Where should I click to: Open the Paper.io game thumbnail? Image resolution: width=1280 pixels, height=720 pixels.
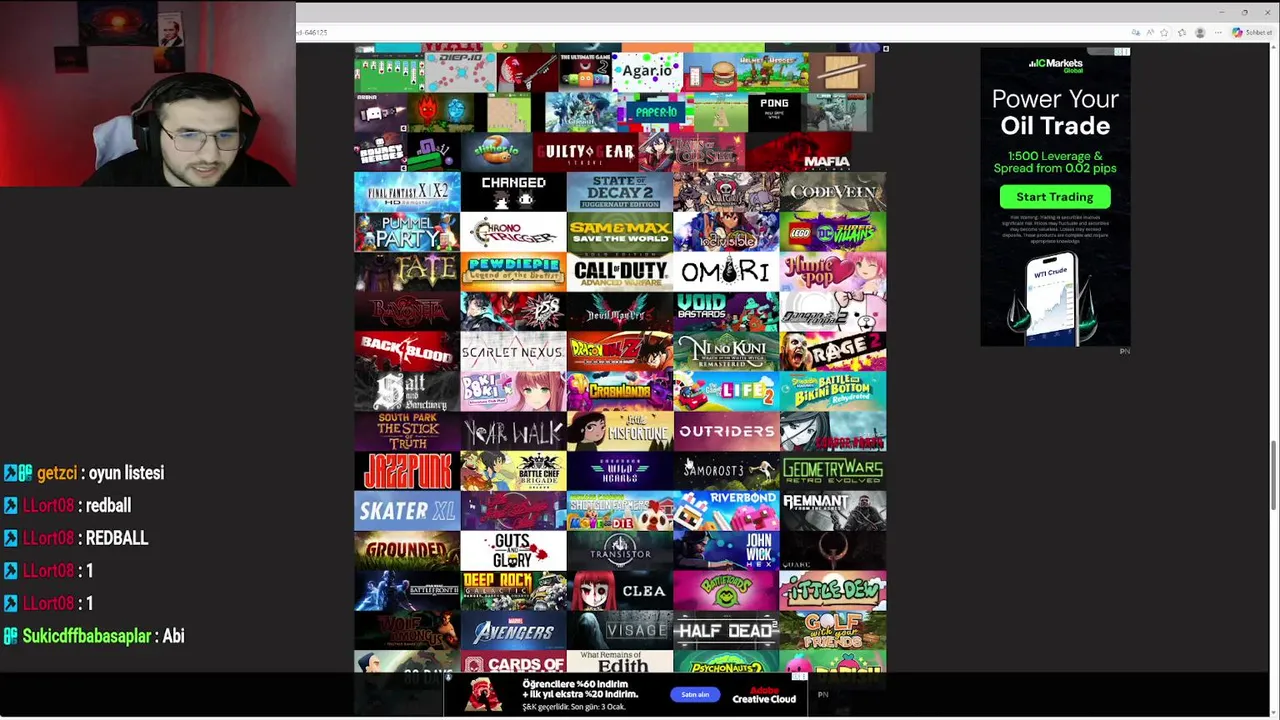[x=656, y=113]
